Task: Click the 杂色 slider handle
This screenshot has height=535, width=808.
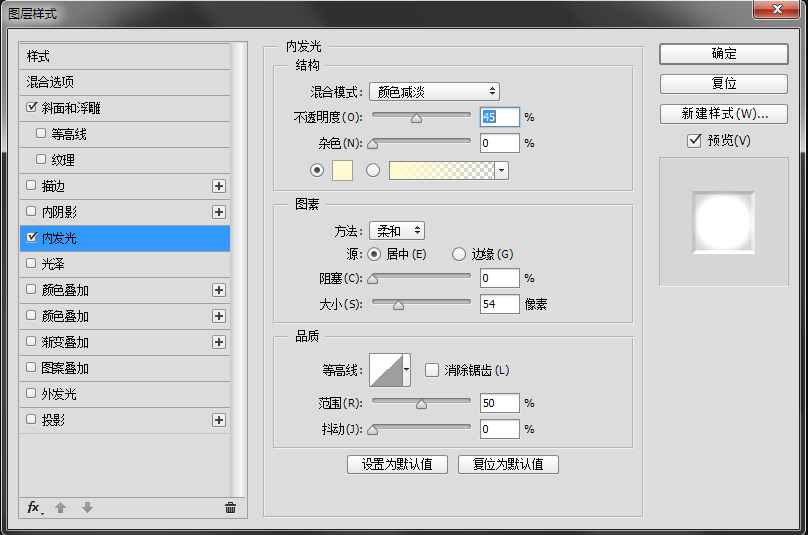Action: click(373, 144)
